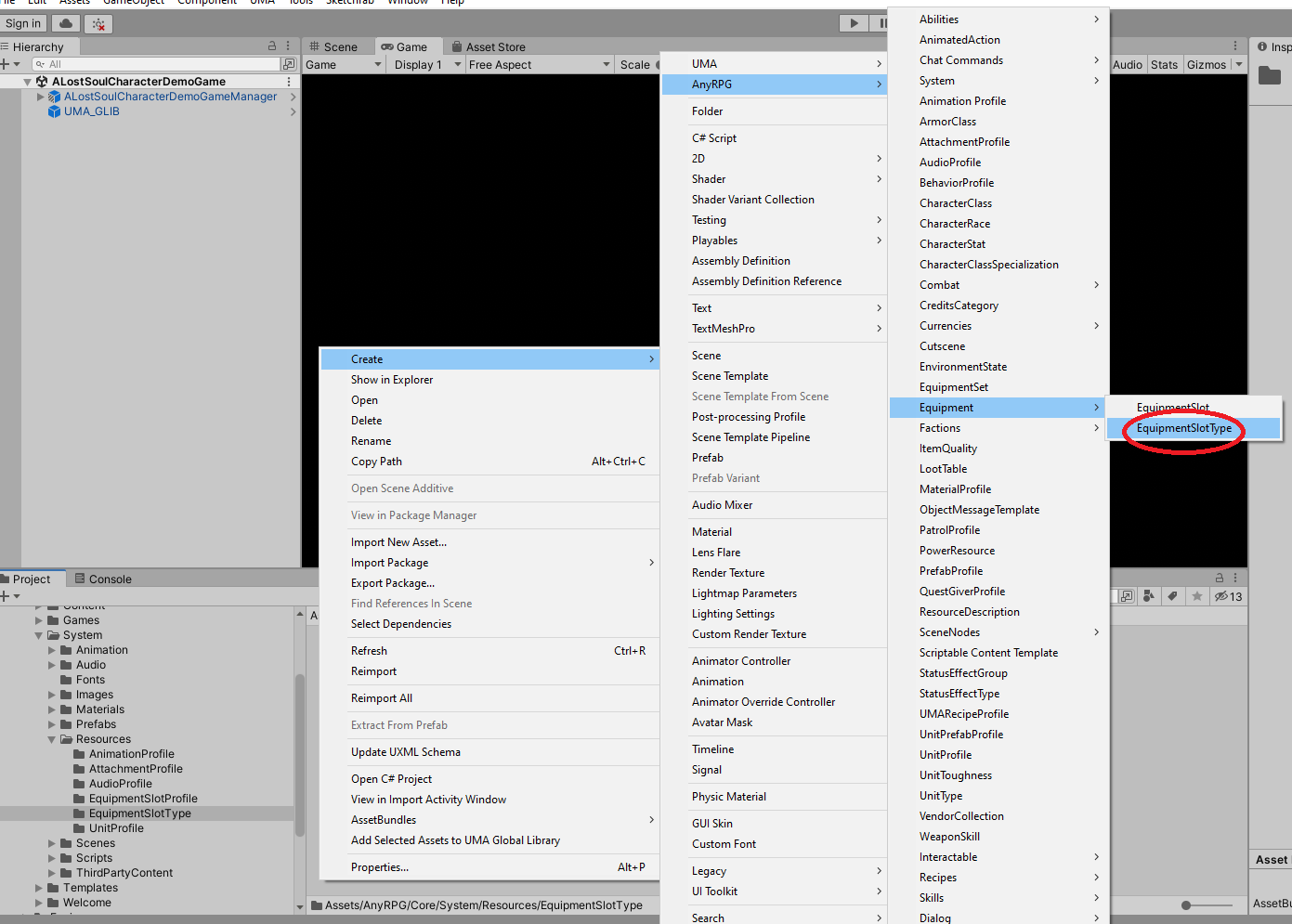Toggle hidden packages visibility (13)
This screenshot has height=924, width=1292.
coord(1228,596)
